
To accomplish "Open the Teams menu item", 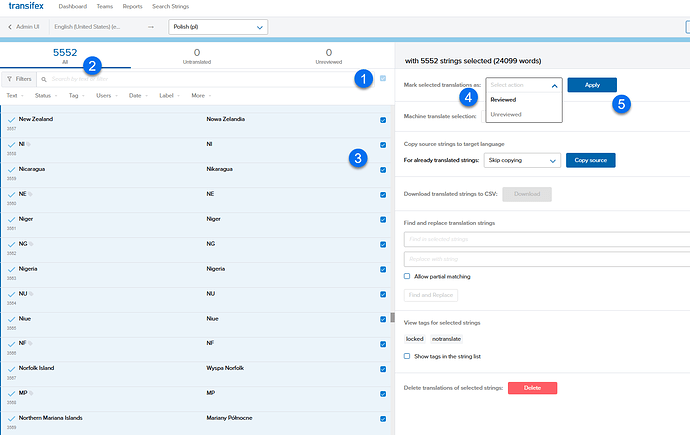I will point(105,7).
